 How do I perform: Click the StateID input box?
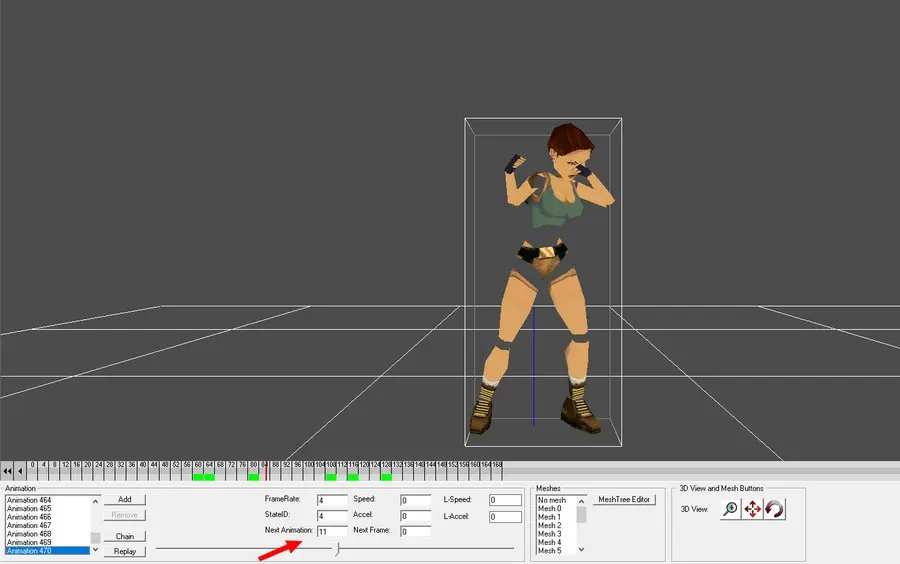pyautogui.click(x=332, y=516)
